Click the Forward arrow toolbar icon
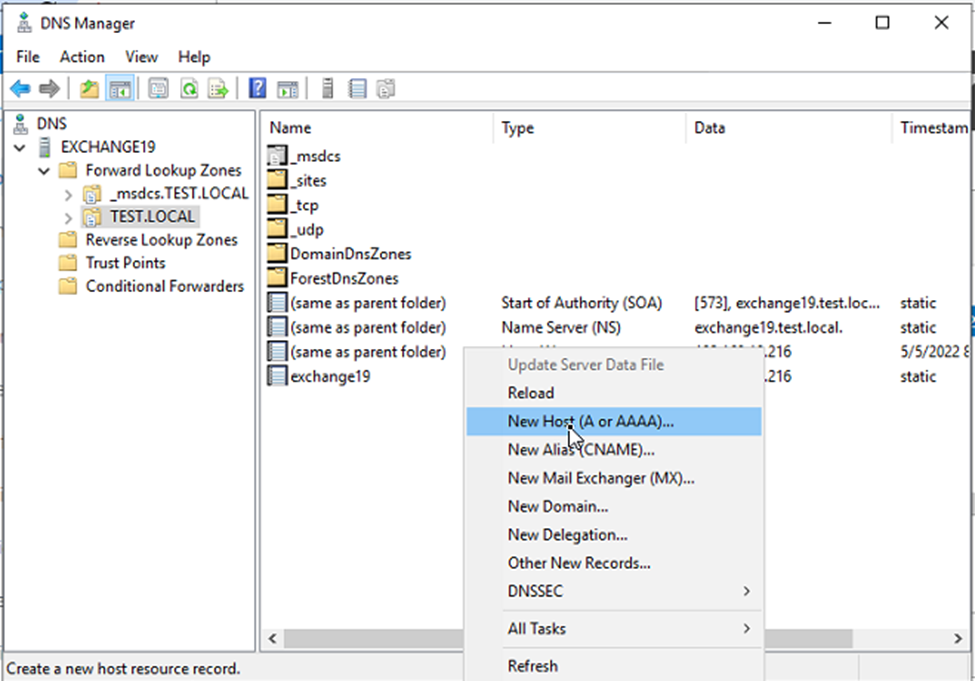This screenshot has height=681, width=975. pyautogui.click(x=49, y=89)
